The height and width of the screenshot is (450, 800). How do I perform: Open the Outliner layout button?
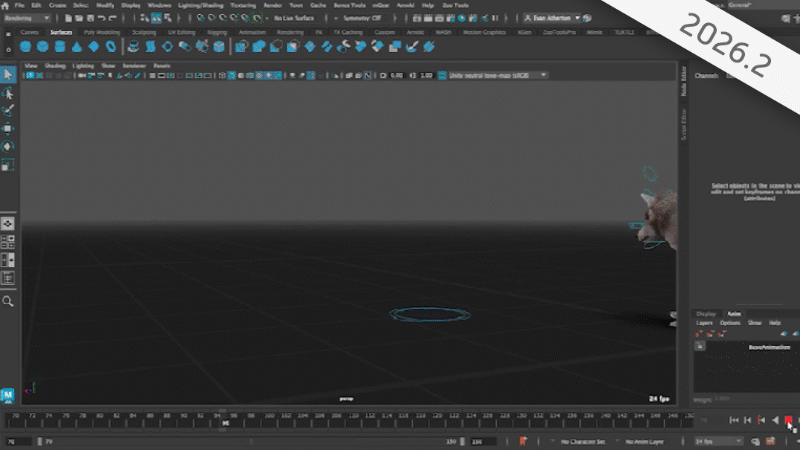tap(8, 278)
